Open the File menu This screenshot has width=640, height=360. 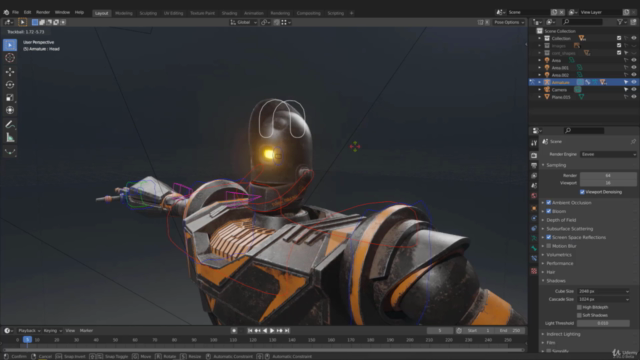coord(16,12)
